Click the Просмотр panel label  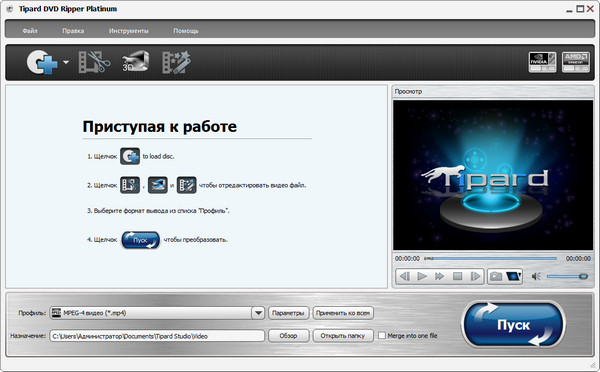(x=408, y=91)
